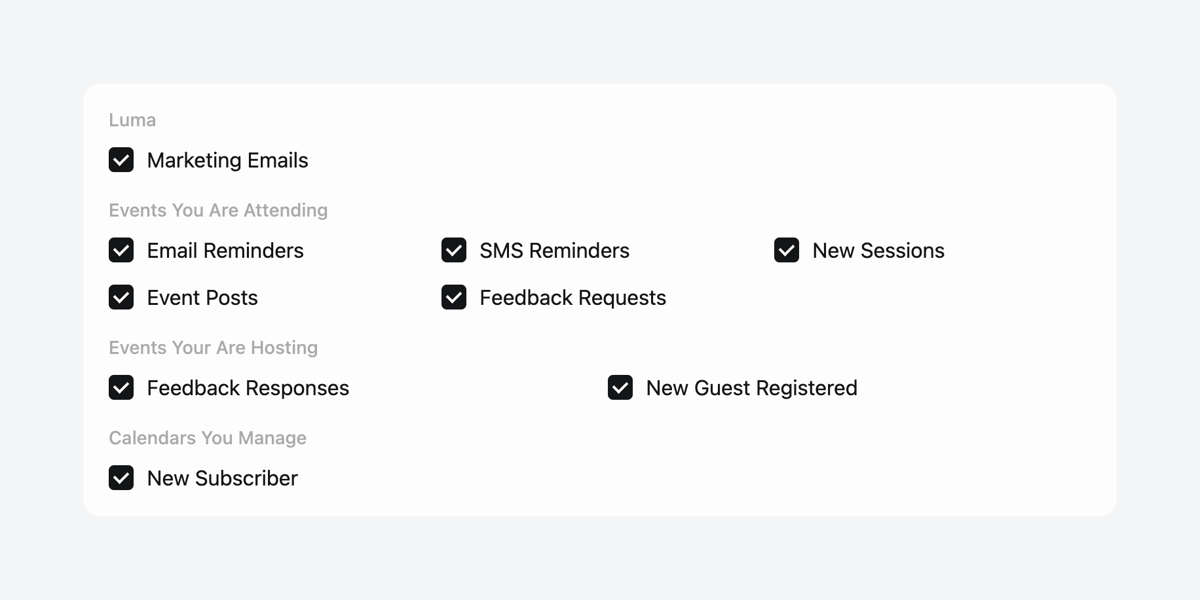Click the New Guest Registered label
This screenshot has height=600, width=1200.
click(x=751, y=387)
